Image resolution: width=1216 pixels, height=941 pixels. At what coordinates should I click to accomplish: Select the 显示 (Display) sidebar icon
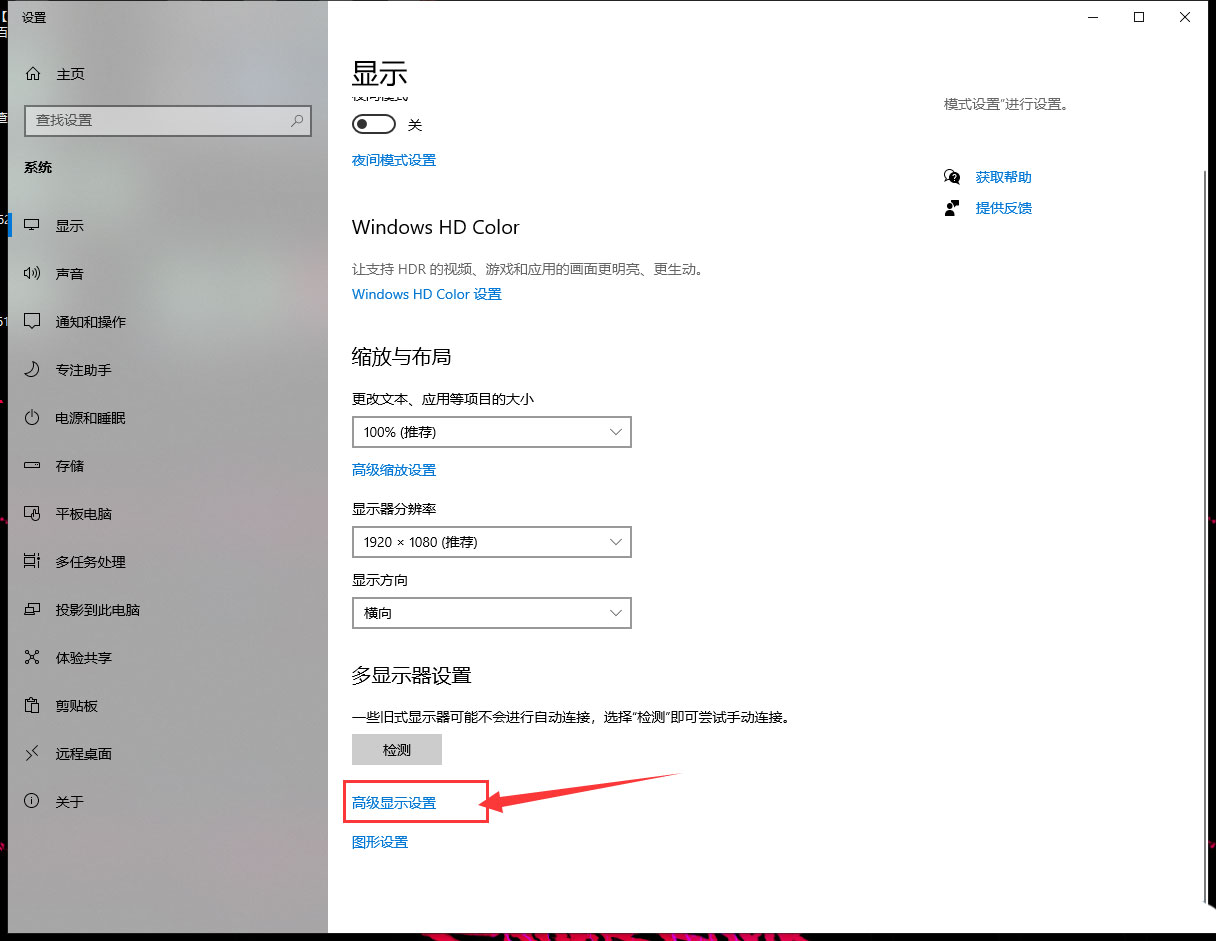click(x=72, y=225)
